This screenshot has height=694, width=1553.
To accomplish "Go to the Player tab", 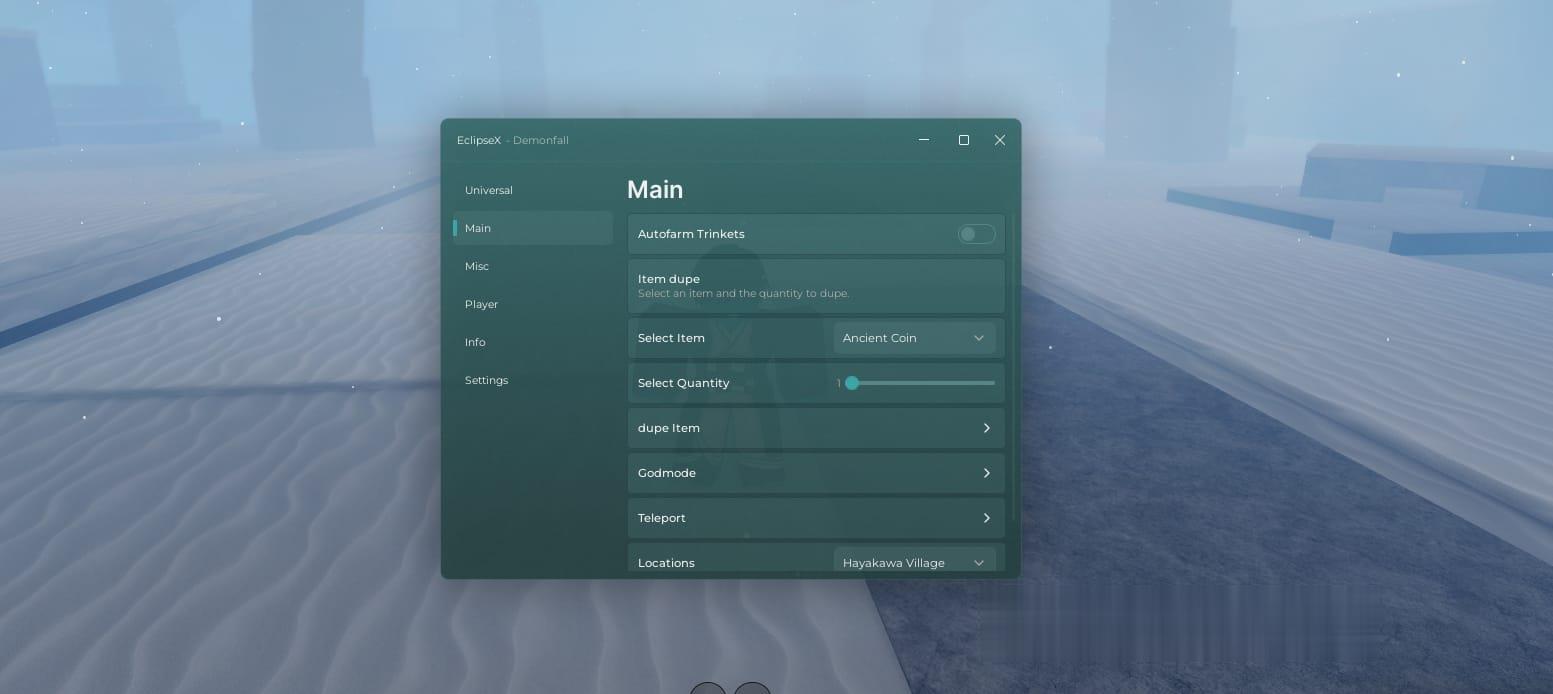I will (481, 304).
